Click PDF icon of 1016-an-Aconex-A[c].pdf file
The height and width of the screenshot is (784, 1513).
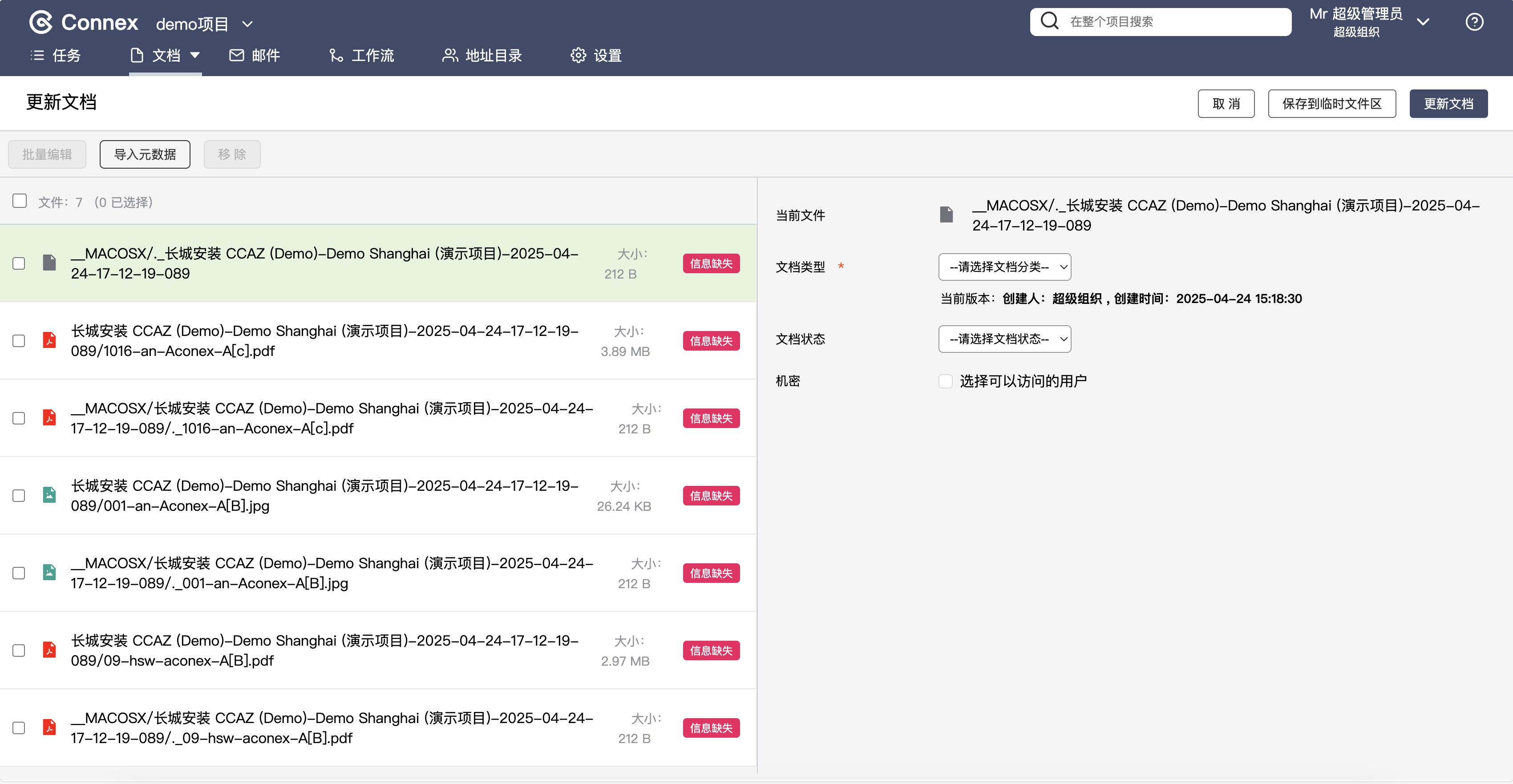[49, 340]
